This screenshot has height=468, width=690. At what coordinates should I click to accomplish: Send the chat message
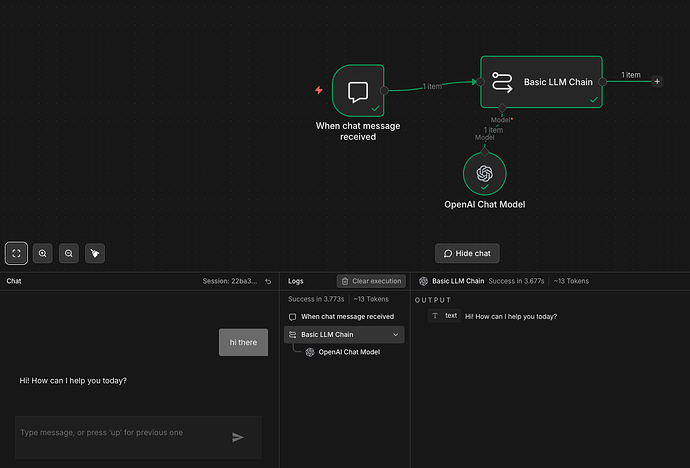[x=238, y=437]
